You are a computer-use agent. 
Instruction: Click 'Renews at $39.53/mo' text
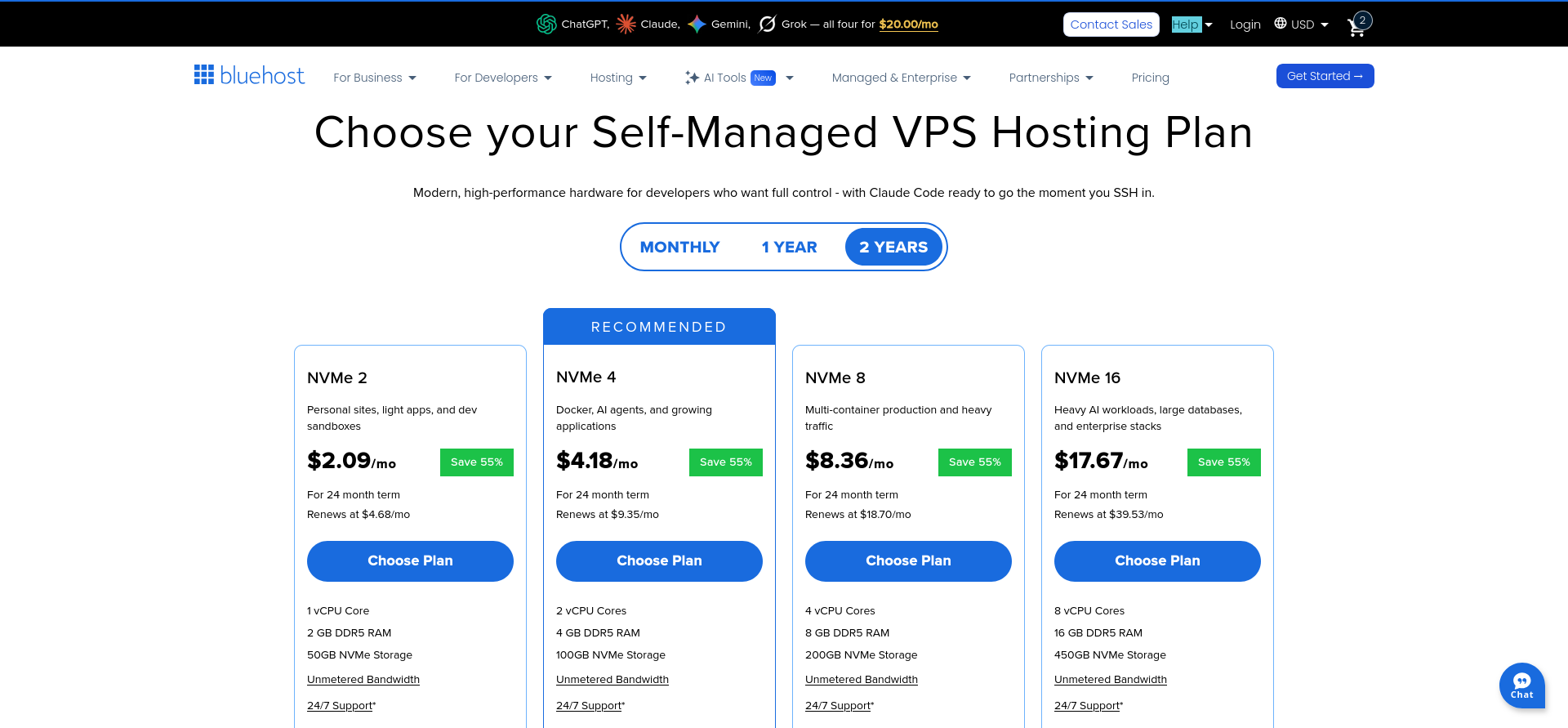1109,515
